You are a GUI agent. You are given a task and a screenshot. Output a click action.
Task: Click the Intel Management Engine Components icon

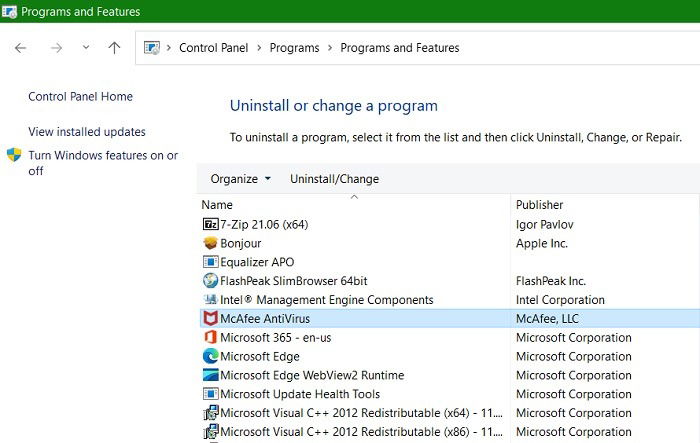pos(210,299)
